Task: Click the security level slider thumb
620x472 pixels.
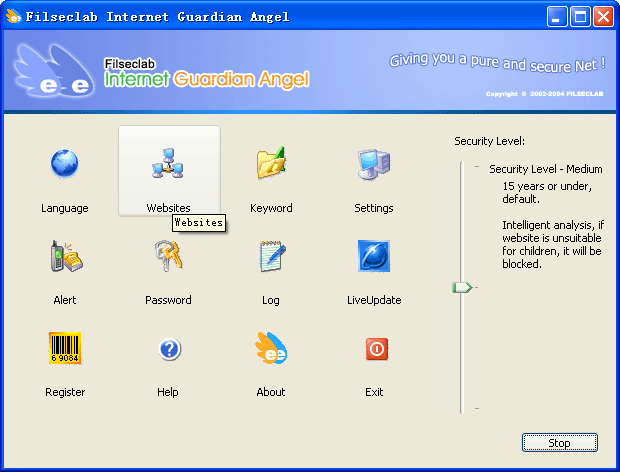Action: [x=461, y=288]
